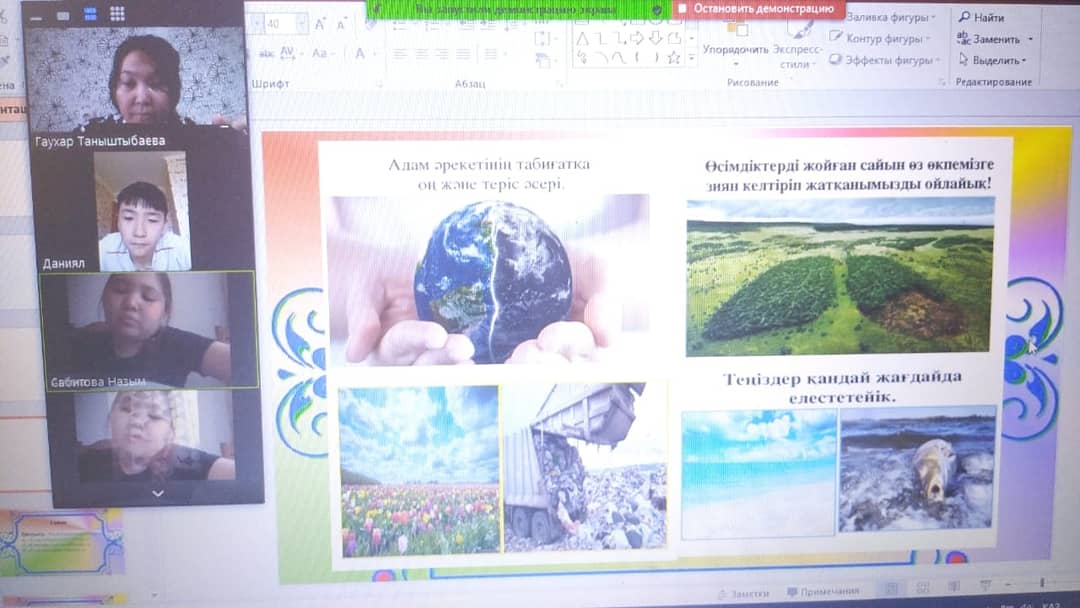Select the down arrow shape

(x=656, y=38)
